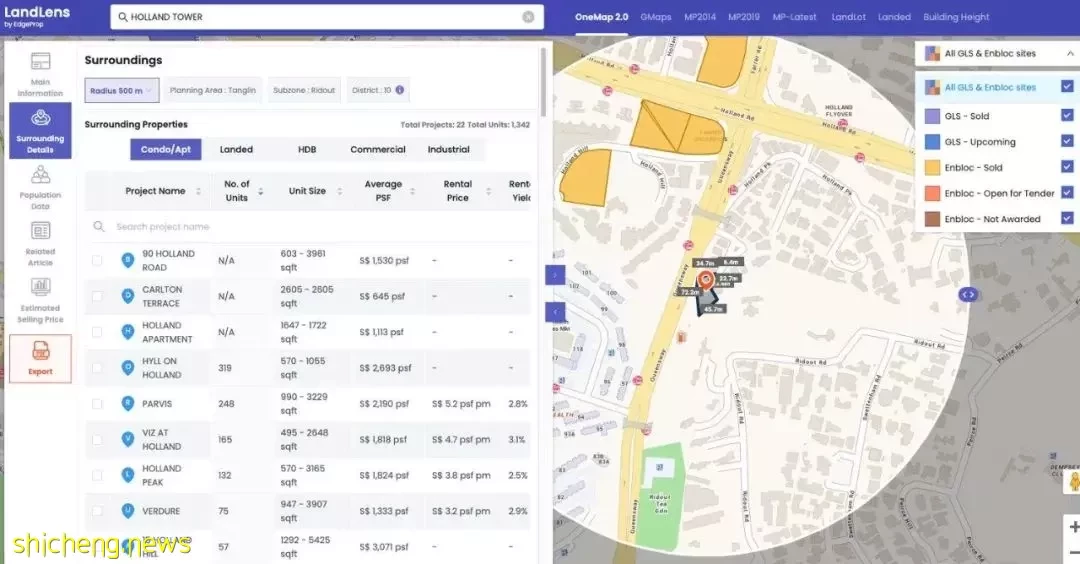Screen dimensions: 1080x564
Task: Click the upper blue panel-collapse arrow
Action: (x=555, y=275)
